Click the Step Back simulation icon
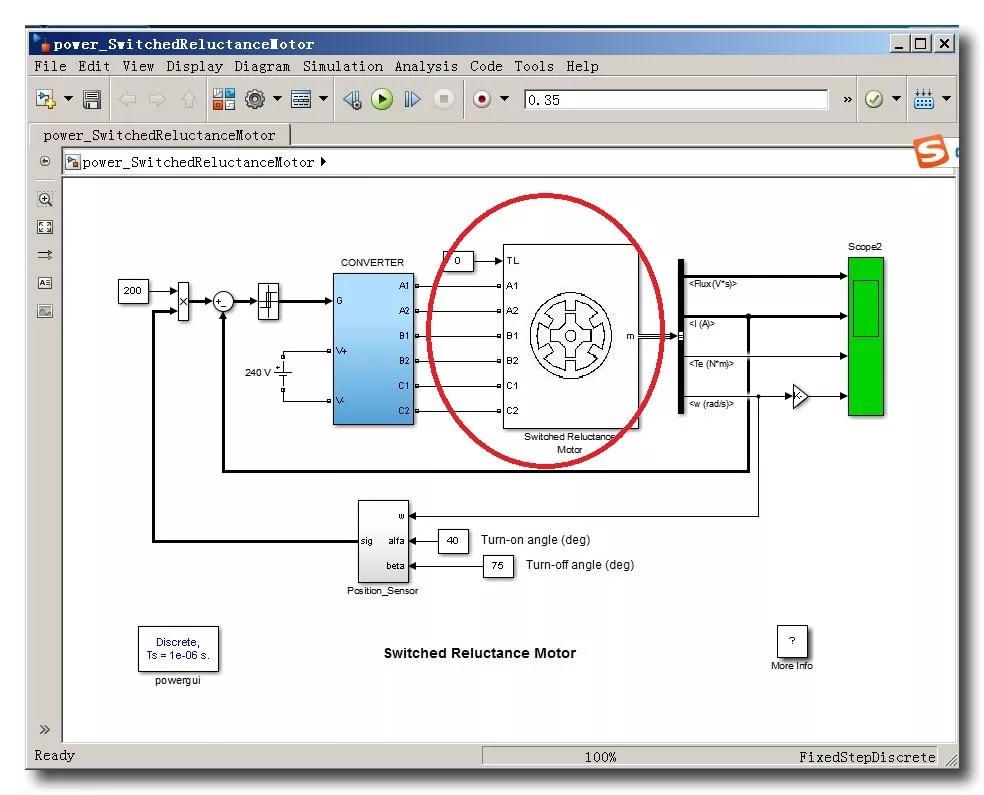984x795 pixels. [x=351, y=99]
